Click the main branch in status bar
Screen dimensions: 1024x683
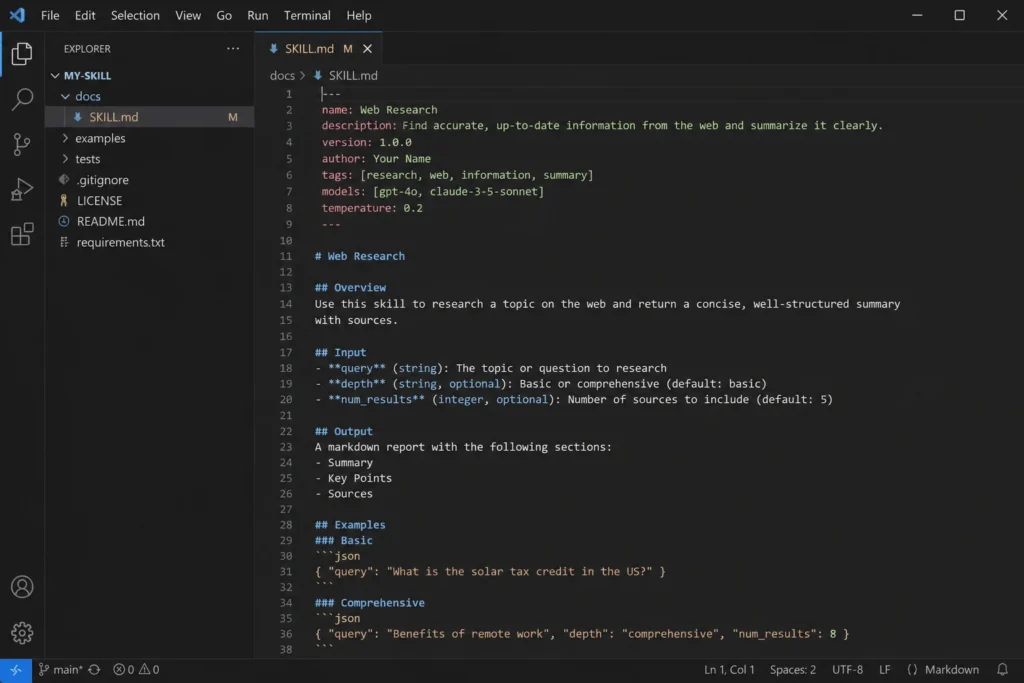(61, 670)
